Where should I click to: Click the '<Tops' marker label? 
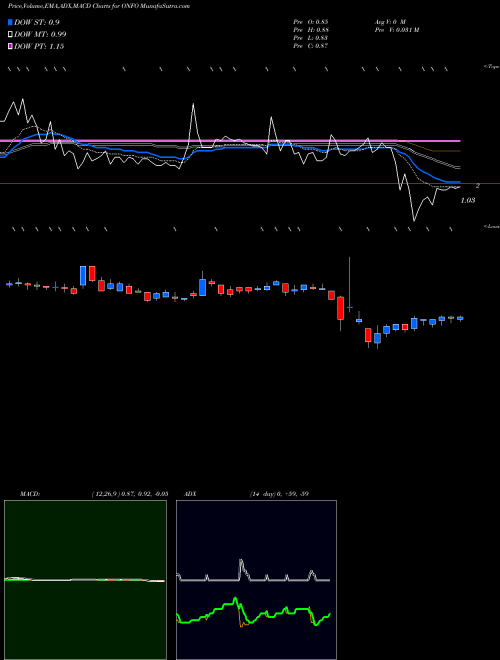[492, 67]
